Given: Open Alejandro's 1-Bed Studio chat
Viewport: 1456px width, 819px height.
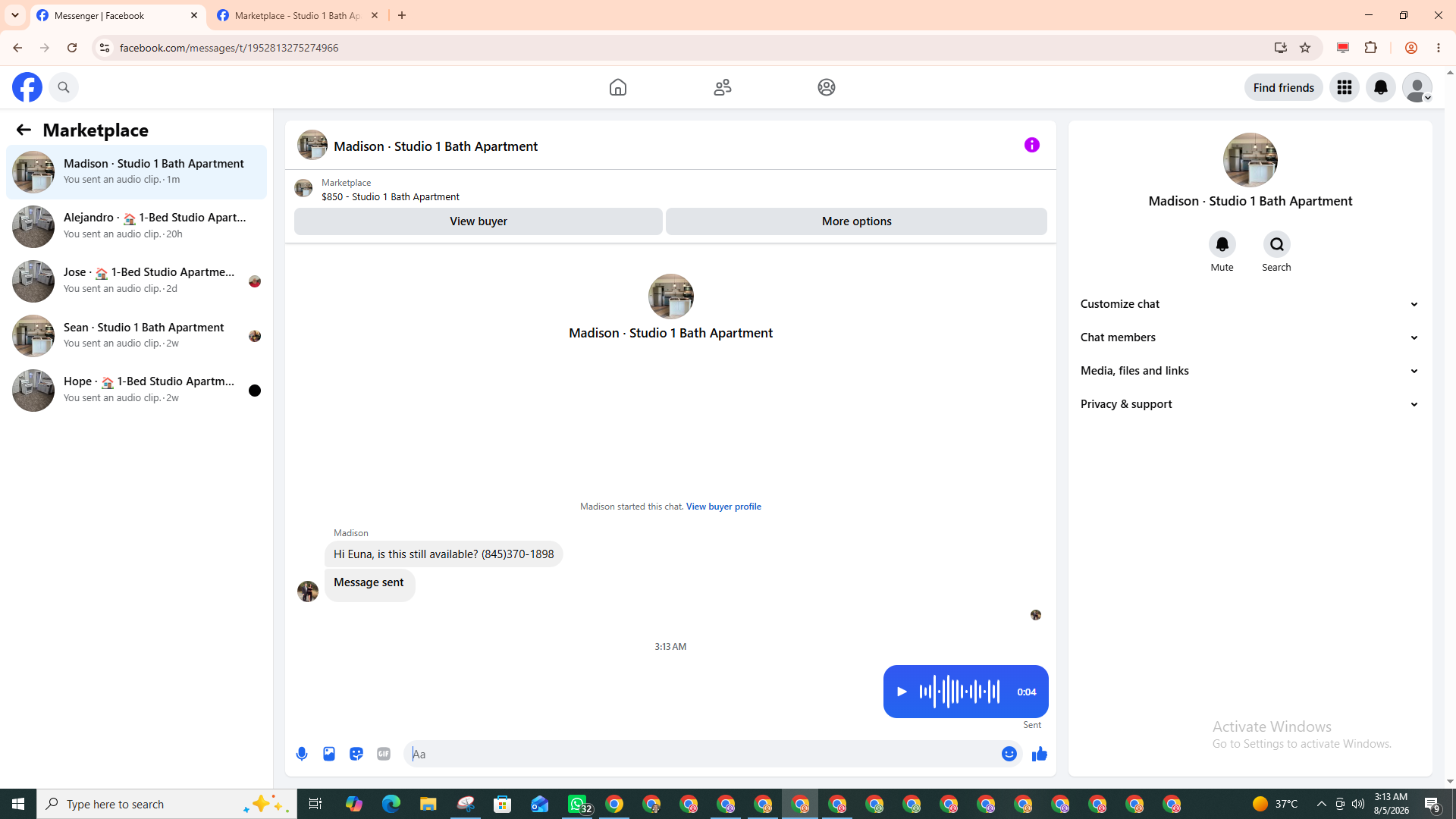Looking at the screenshot, I should (x=136, y=227).
